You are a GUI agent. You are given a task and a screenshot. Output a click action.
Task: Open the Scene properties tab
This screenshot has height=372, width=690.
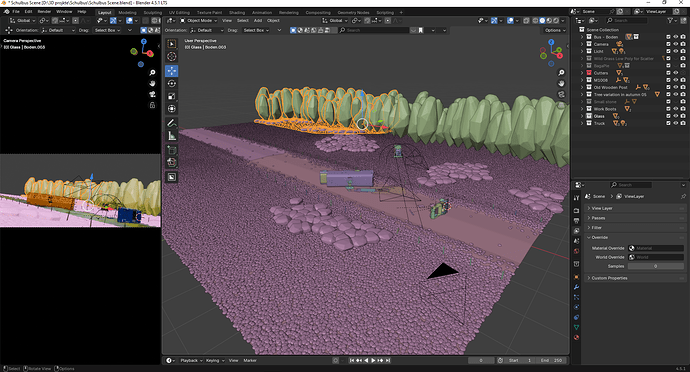click(x=576, y=241)
